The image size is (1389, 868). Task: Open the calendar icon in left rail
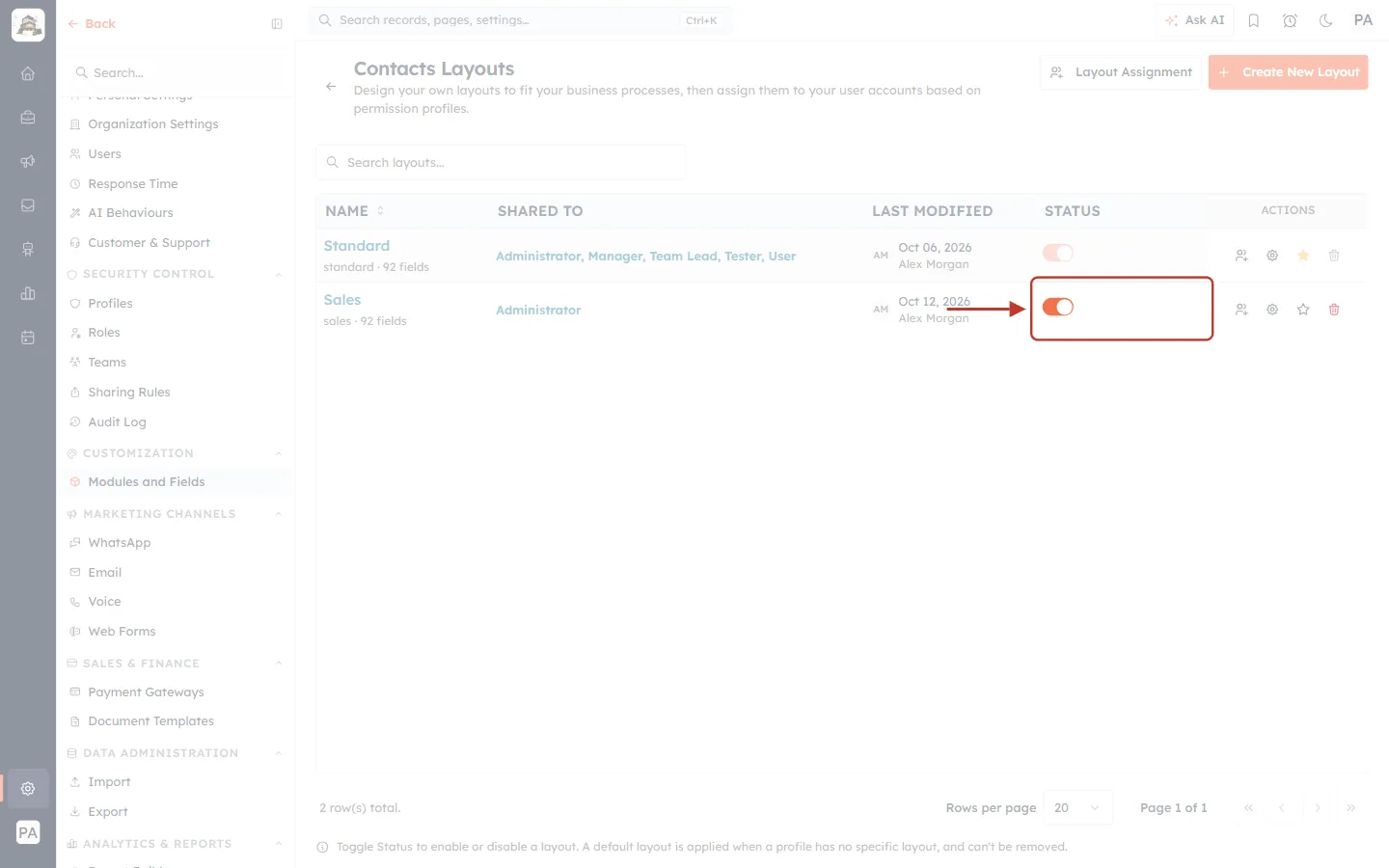(28, 338)
